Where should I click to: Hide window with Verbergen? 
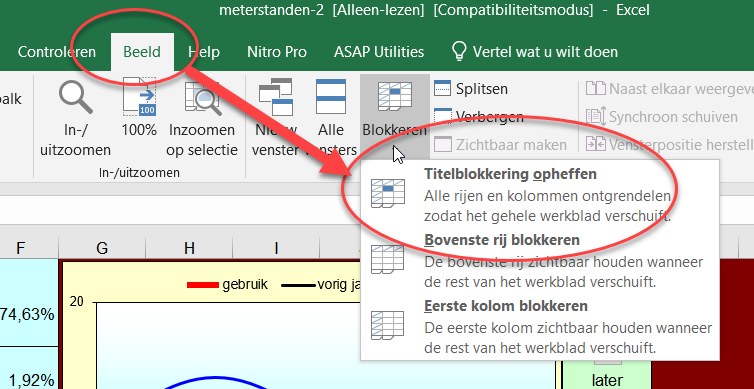(442, 116)
